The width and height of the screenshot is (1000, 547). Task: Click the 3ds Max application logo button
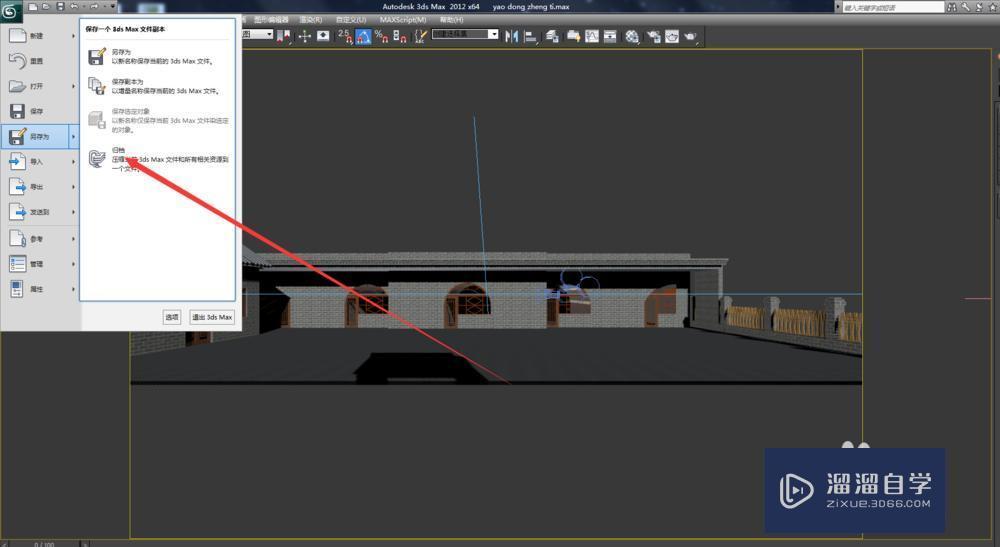pos(11,11)
